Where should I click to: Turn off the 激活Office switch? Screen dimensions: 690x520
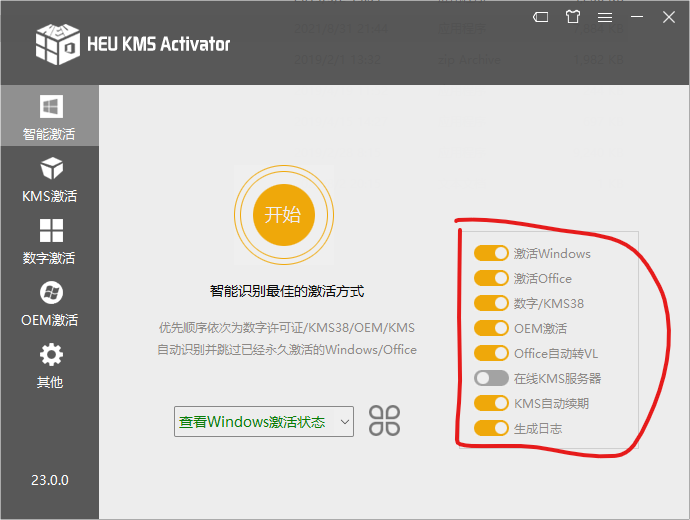491,279
